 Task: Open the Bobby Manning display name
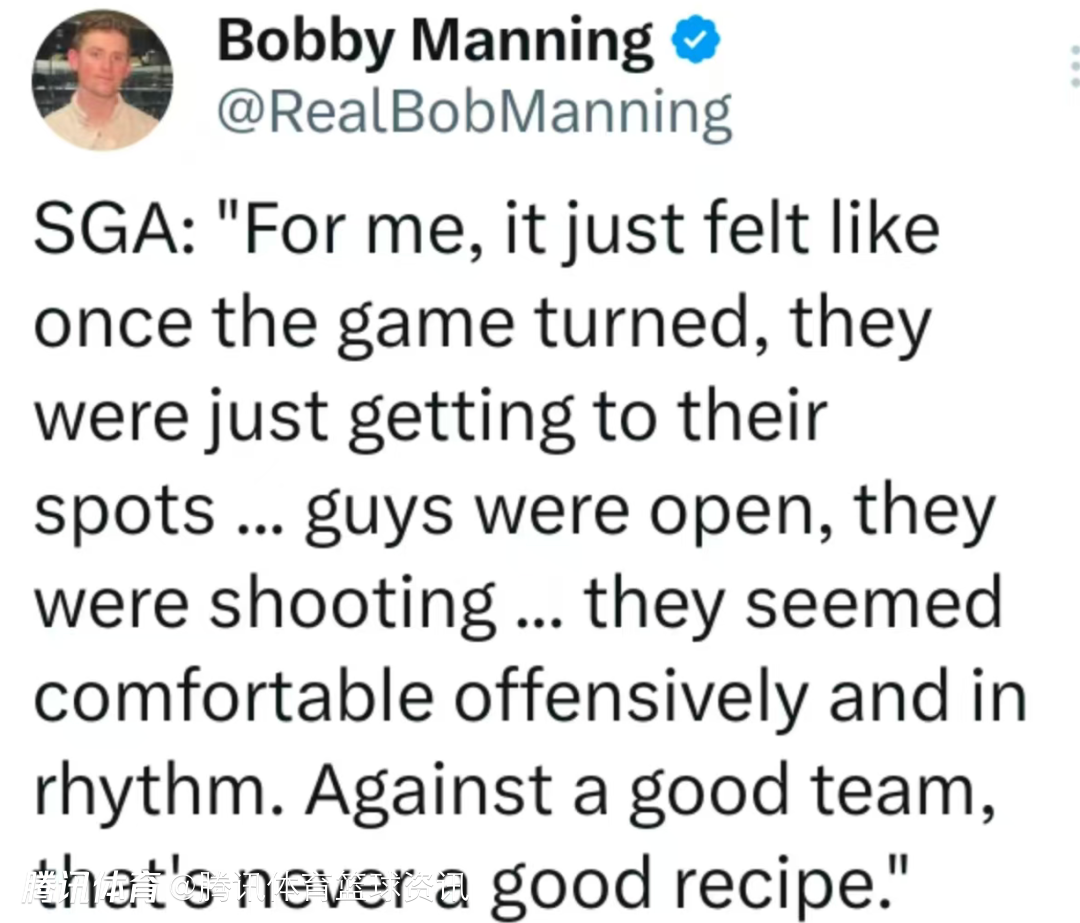(435, 42)
